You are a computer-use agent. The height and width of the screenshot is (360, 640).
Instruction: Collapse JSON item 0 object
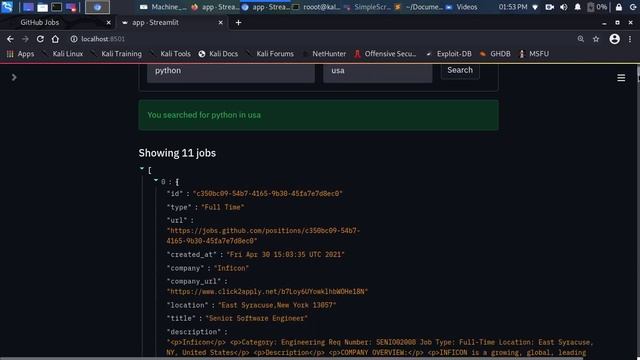(156, 180)
